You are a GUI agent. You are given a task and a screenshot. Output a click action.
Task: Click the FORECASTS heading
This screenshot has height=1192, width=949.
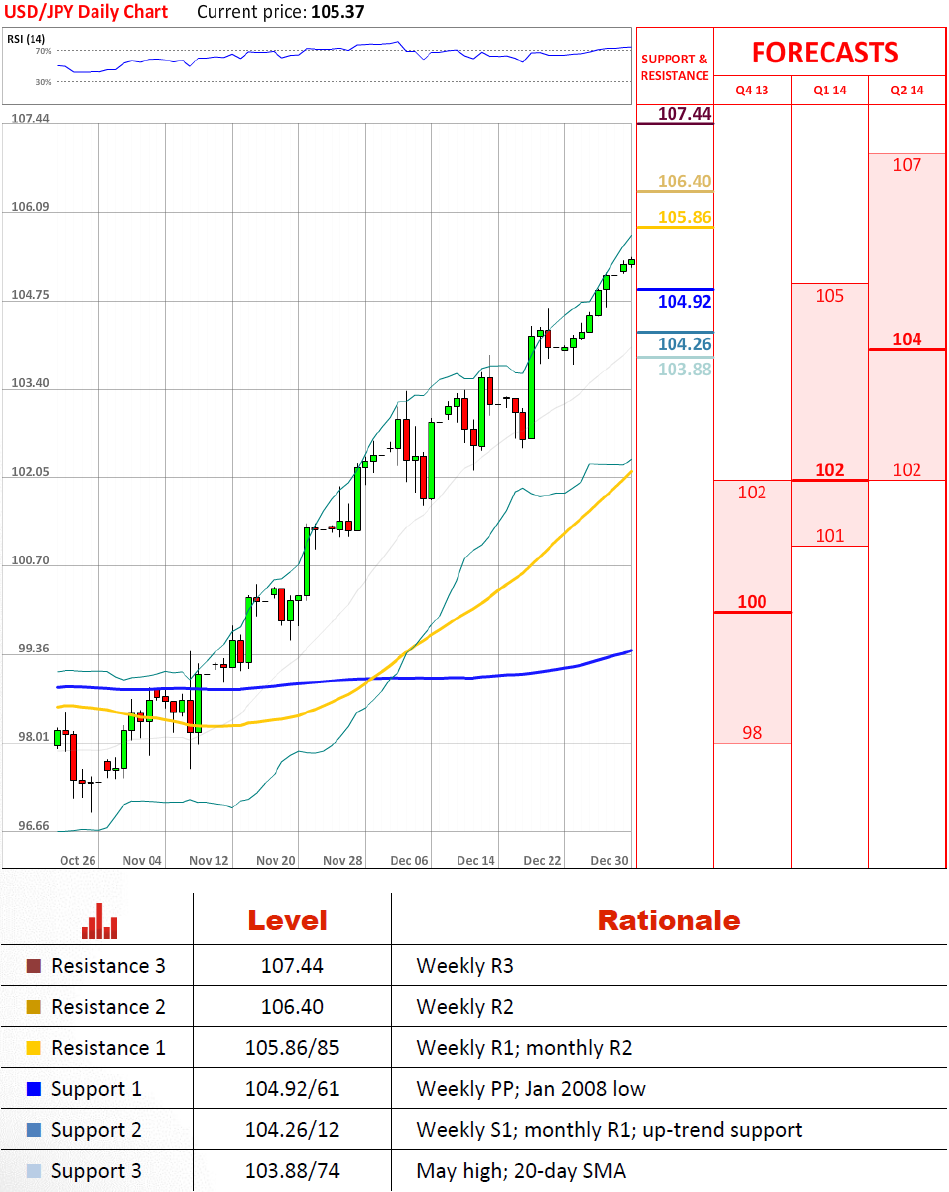(825, 52)
